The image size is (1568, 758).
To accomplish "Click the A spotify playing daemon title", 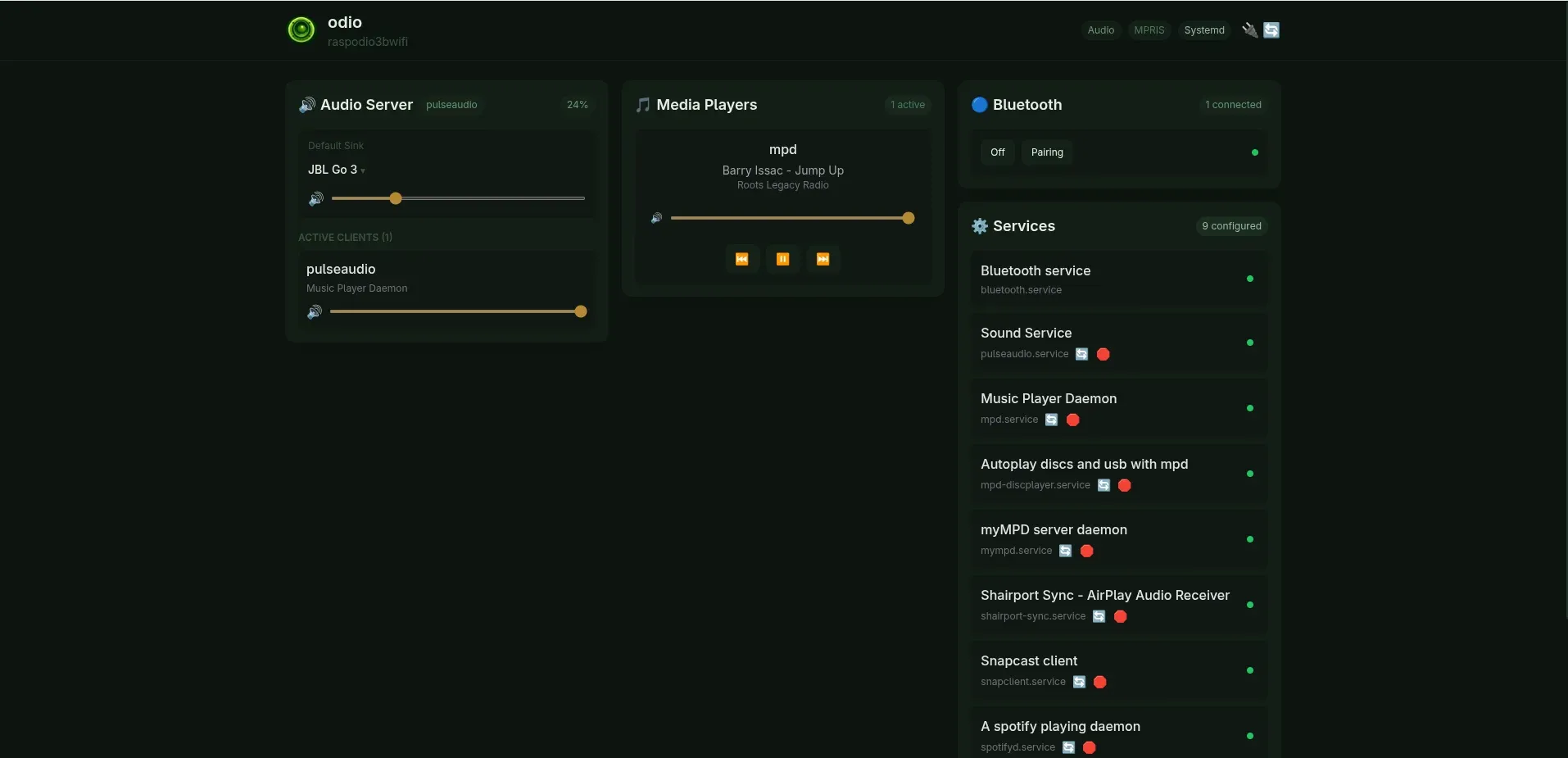I will [1060, 726].
